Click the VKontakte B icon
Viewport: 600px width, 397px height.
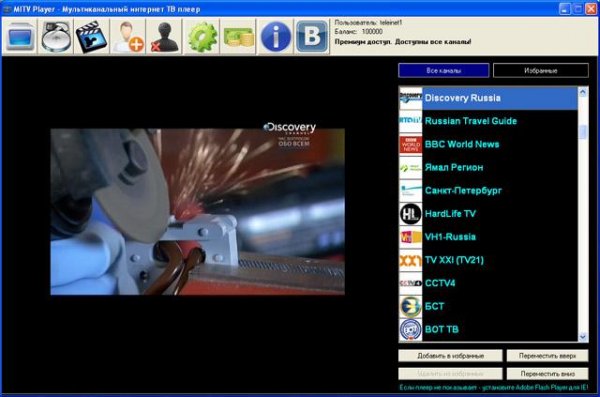tap(312, 37)
